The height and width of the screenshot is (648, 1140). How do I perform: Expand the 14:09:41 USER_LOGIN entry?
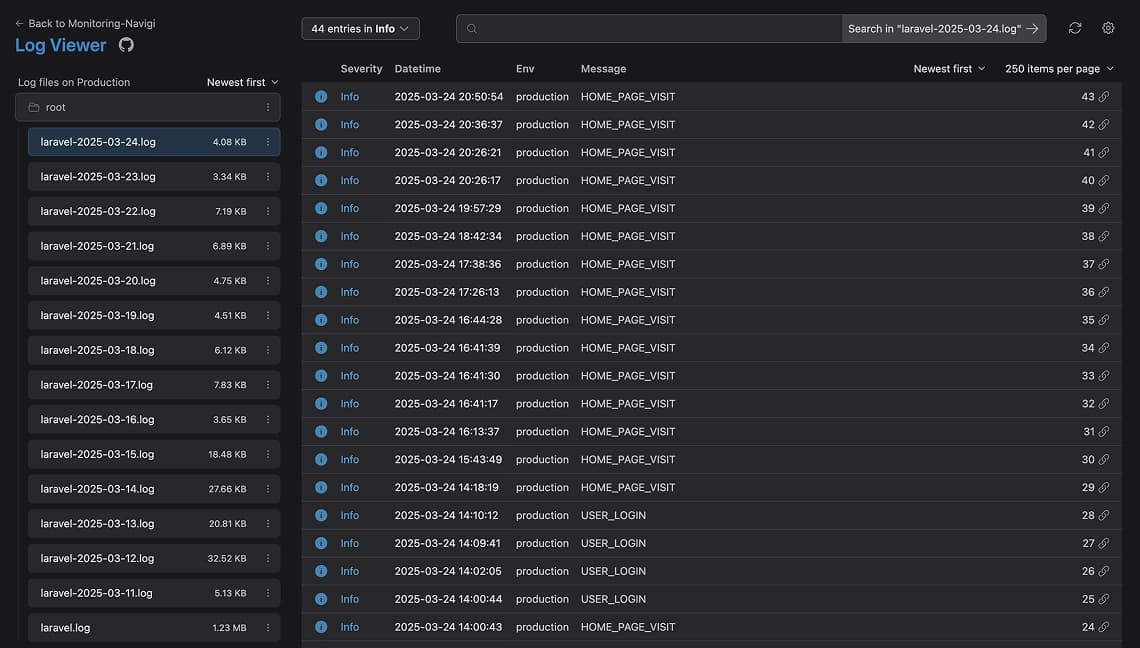[x=711, y=543]
